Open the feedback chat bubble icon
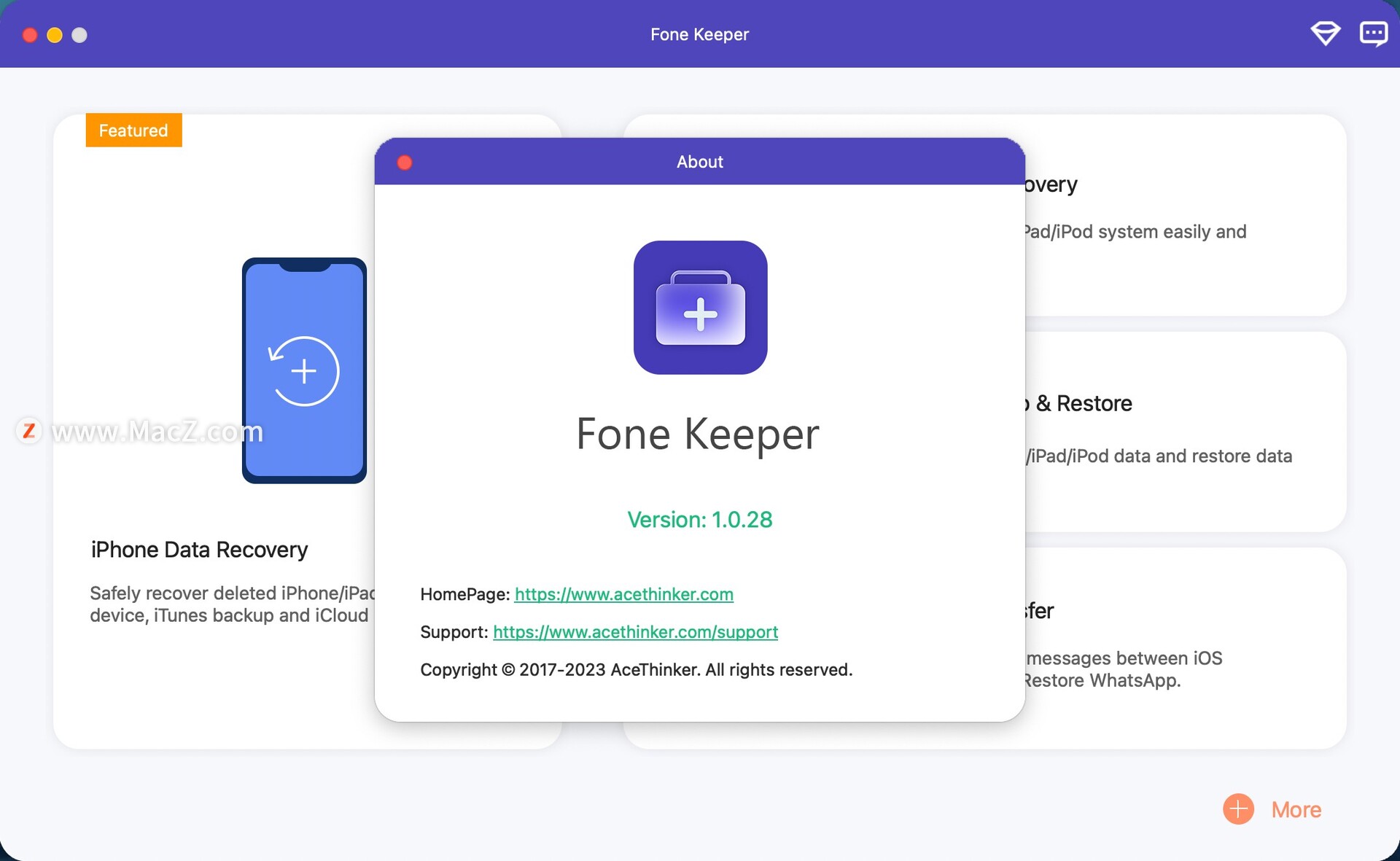 (1373, 34)
